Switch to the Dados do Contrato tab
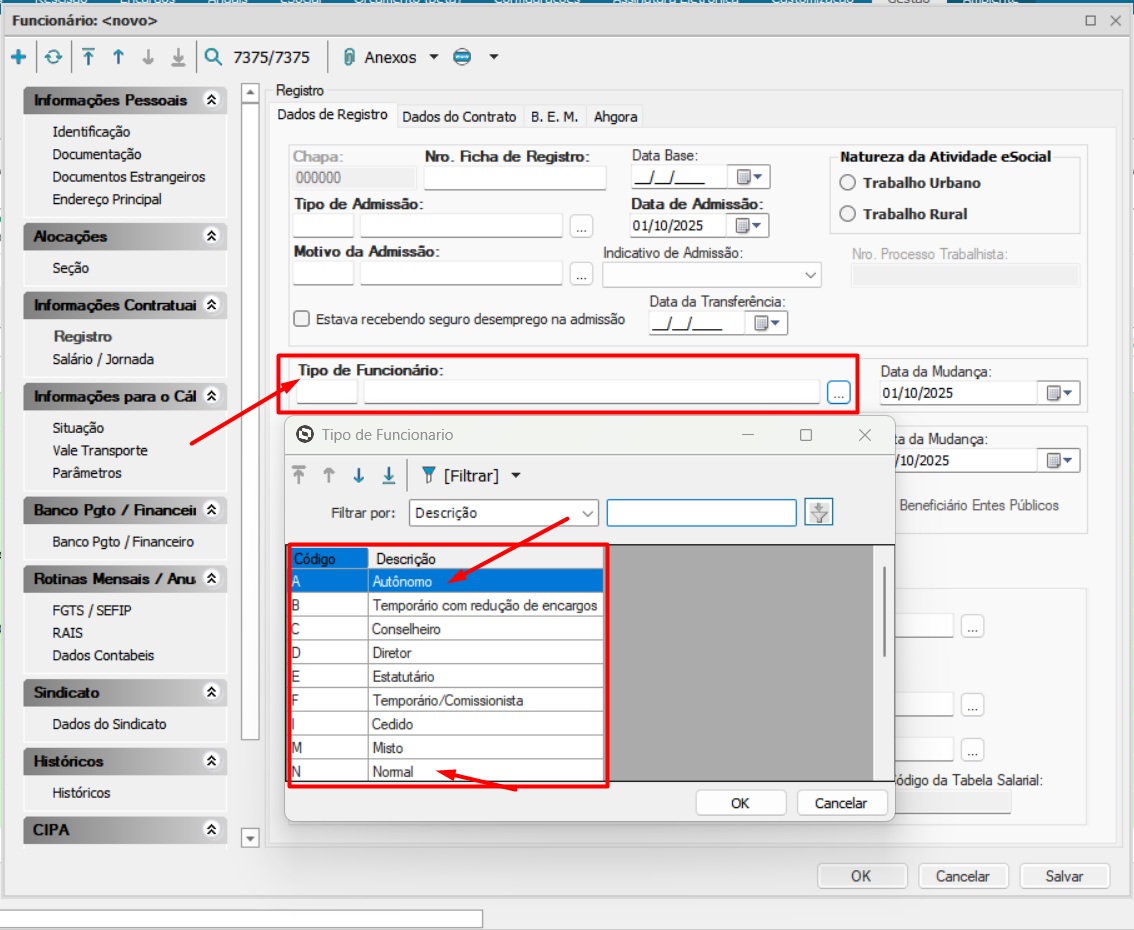Image resolution: width=1134 pixels, height=930 pixels. pyautogui.click(x=459, y=117)
